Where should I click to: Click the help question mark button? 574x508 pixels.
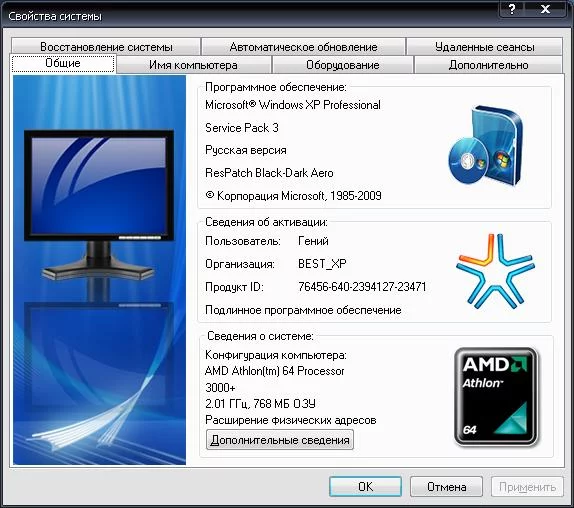click(512, 9)
